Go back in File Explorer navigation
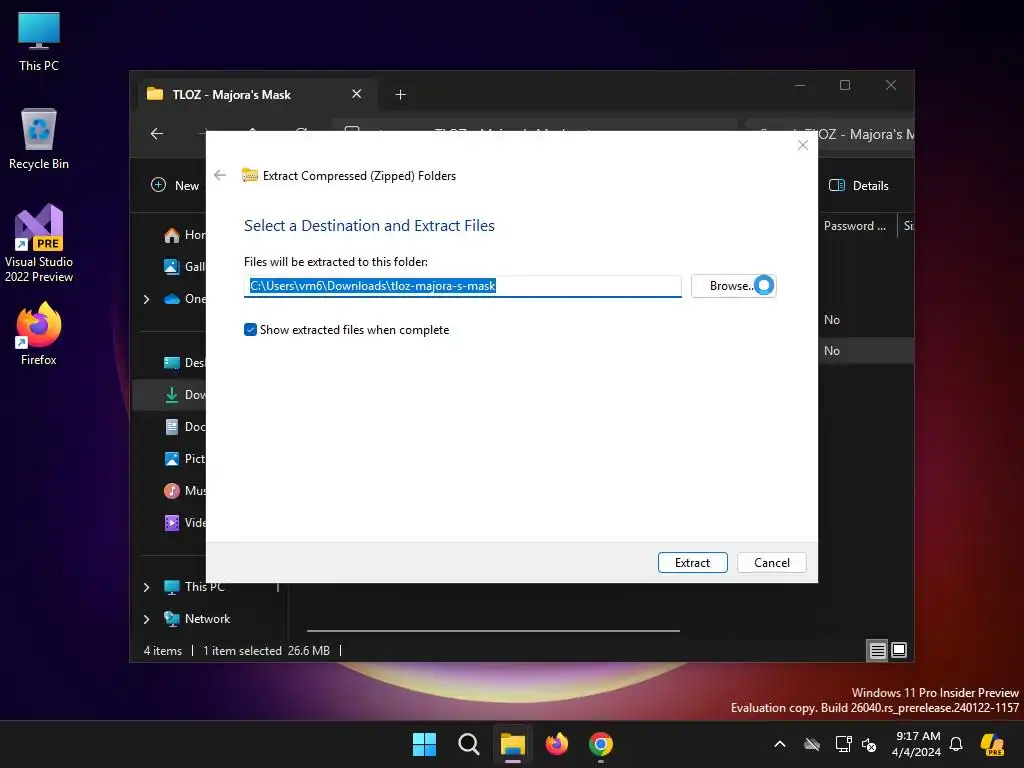The image size is (1024, 768). tap(157, 133)
